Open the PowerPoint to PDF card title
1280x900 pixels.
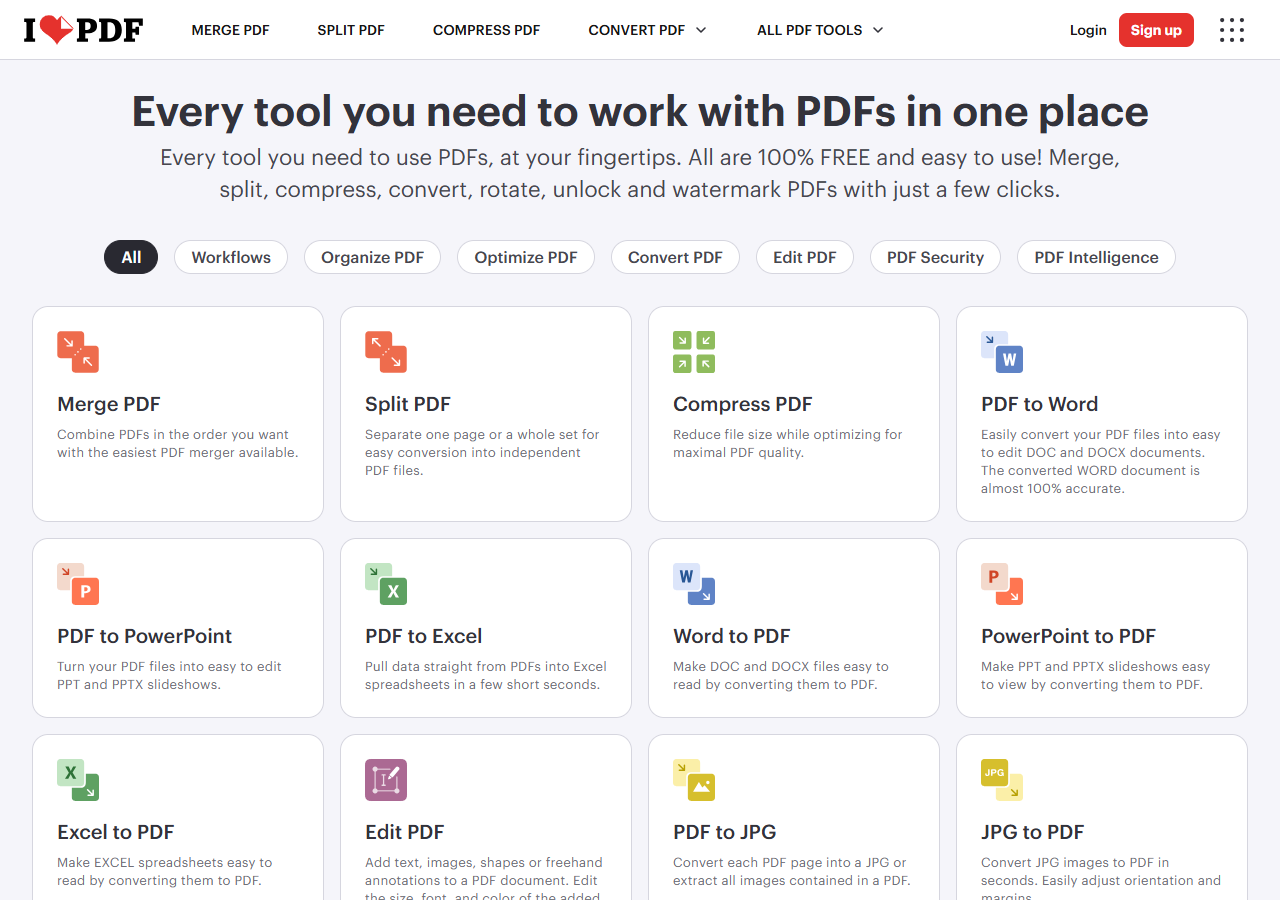point(1069,636)
